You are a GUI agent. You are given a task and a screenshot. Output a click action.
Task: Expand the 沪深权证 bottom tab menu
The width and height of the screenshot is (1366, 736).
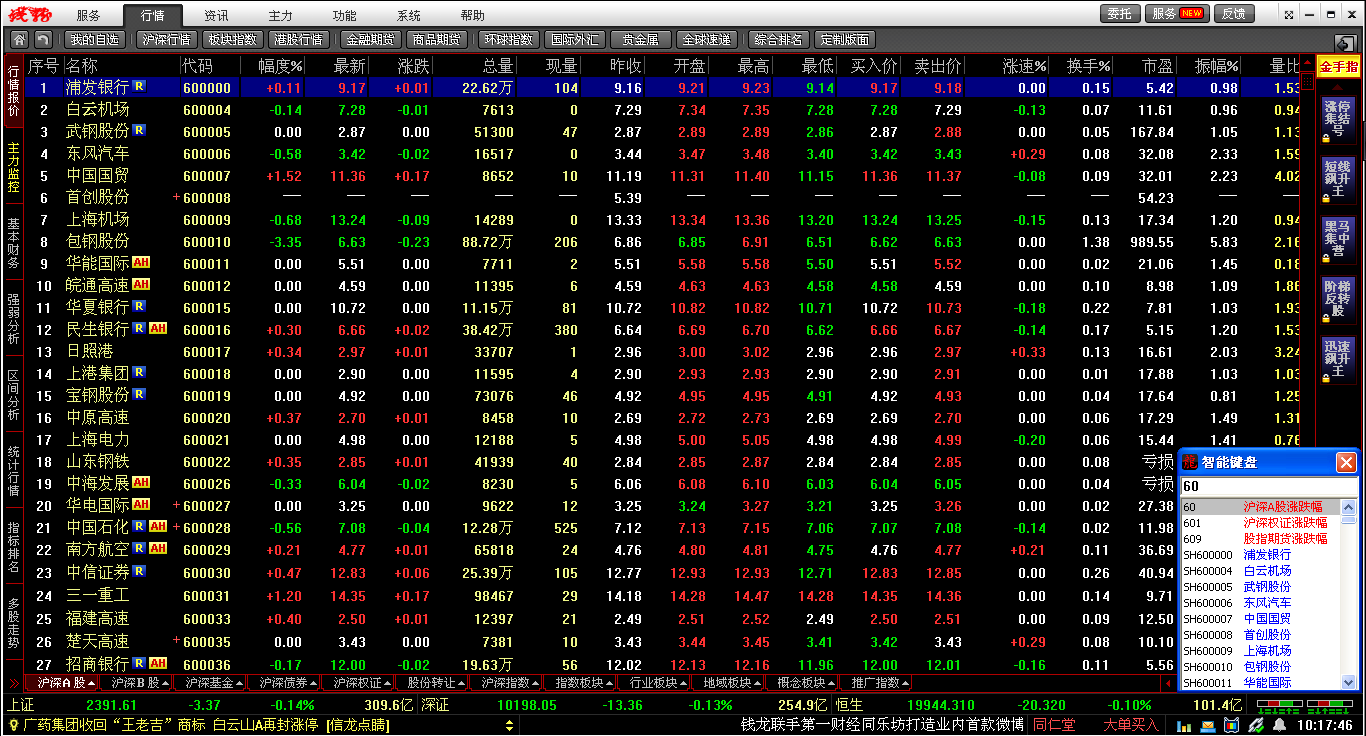389,684
